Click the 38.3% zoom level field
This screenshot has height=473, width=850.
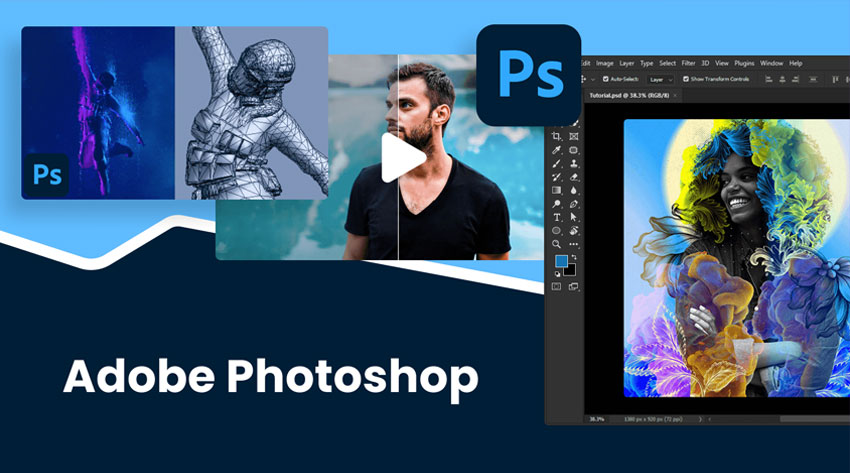pyautogui.click(x=597, y=419)
